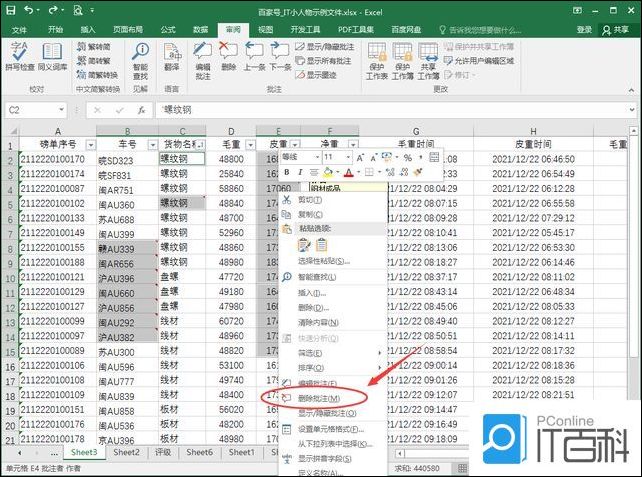Toggle 显示/隐藏批注 in the ribbon
The width and height of the screenshot is (642, 477).
(325, 47)
